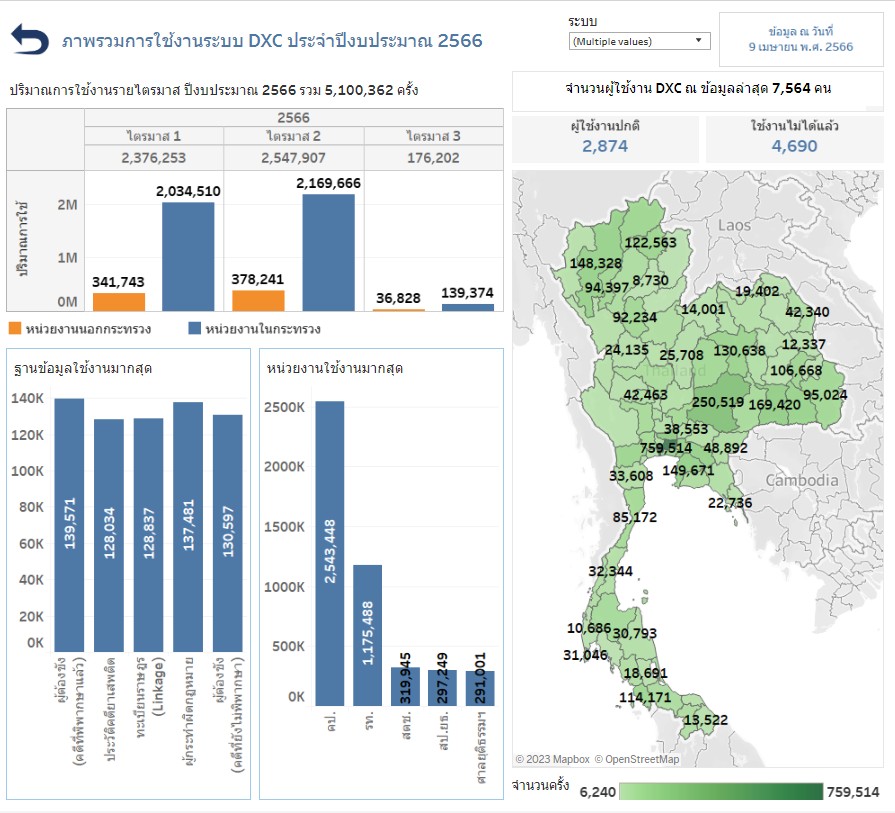Select the agency bar showing 297,249
The width and height of the screenshot is (895, 813).
pyautogui.click(x=442, y=688)
